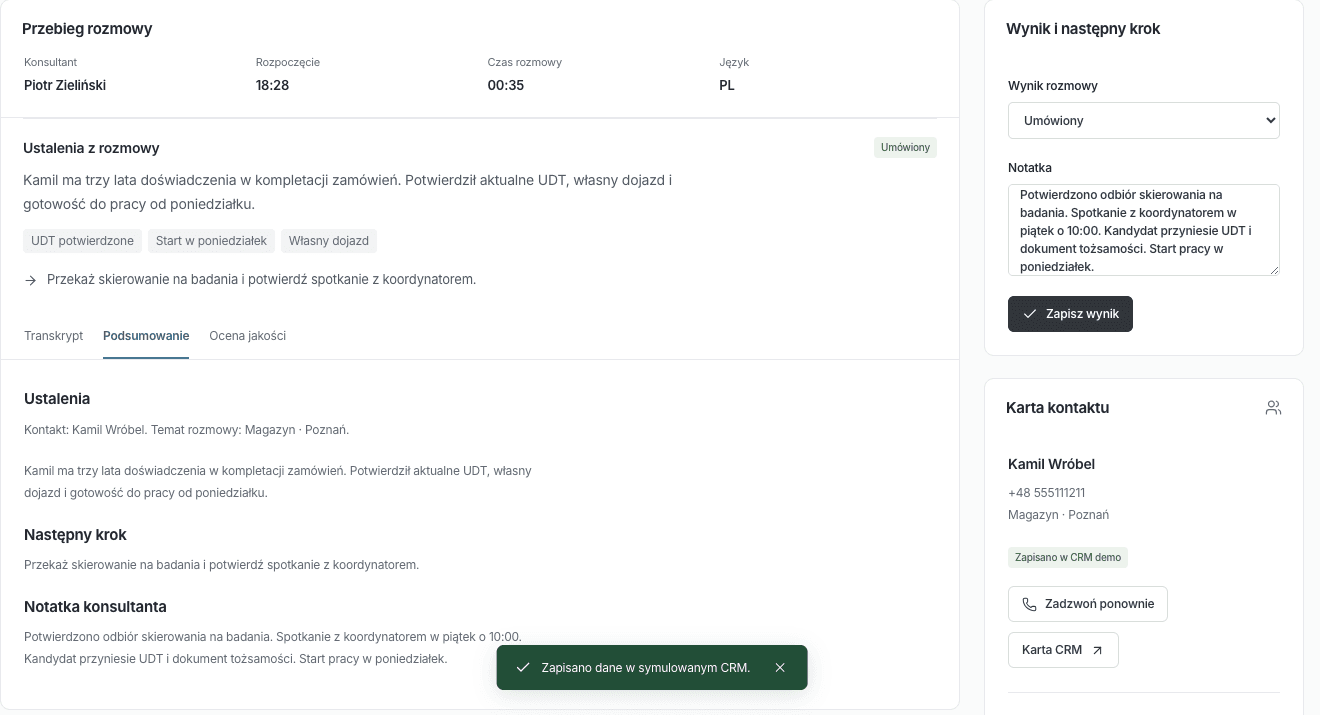1320x715 pixels.
Task: Click the Ustalenia z rozmowy heading
Action: tap(91, 148)
